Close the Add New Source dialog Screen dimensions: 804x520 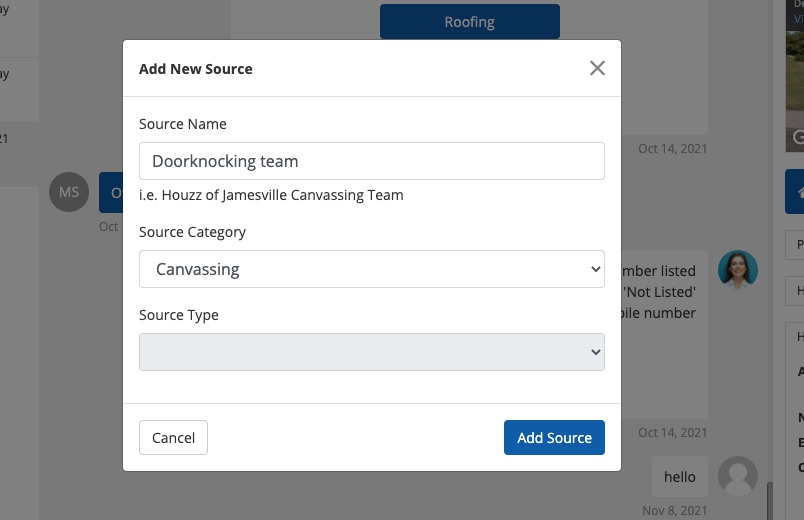[597, 68]
